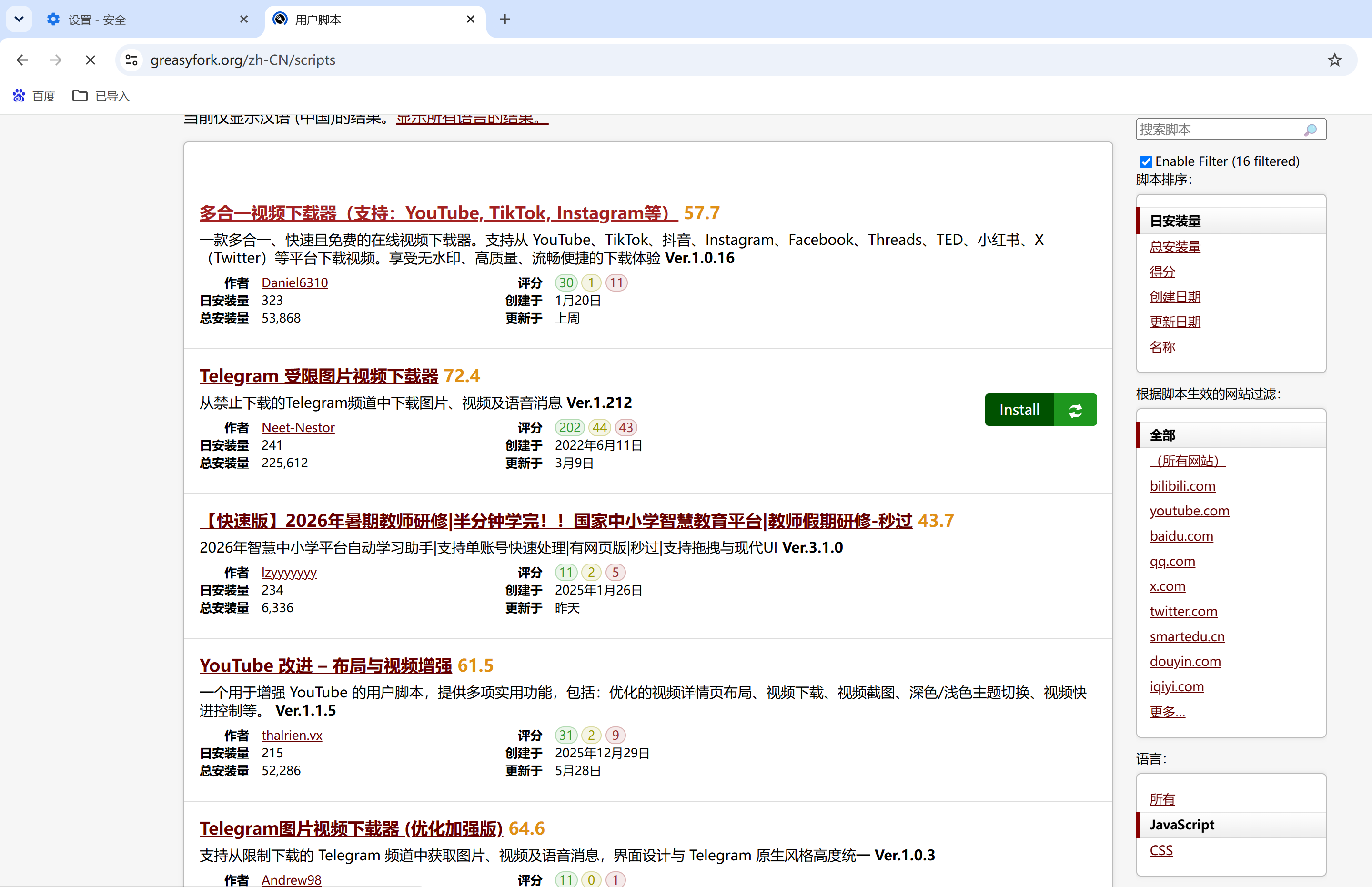1372x887 pixels.
Task: View author Neet-Nestor profile
Action: (298, 427)
